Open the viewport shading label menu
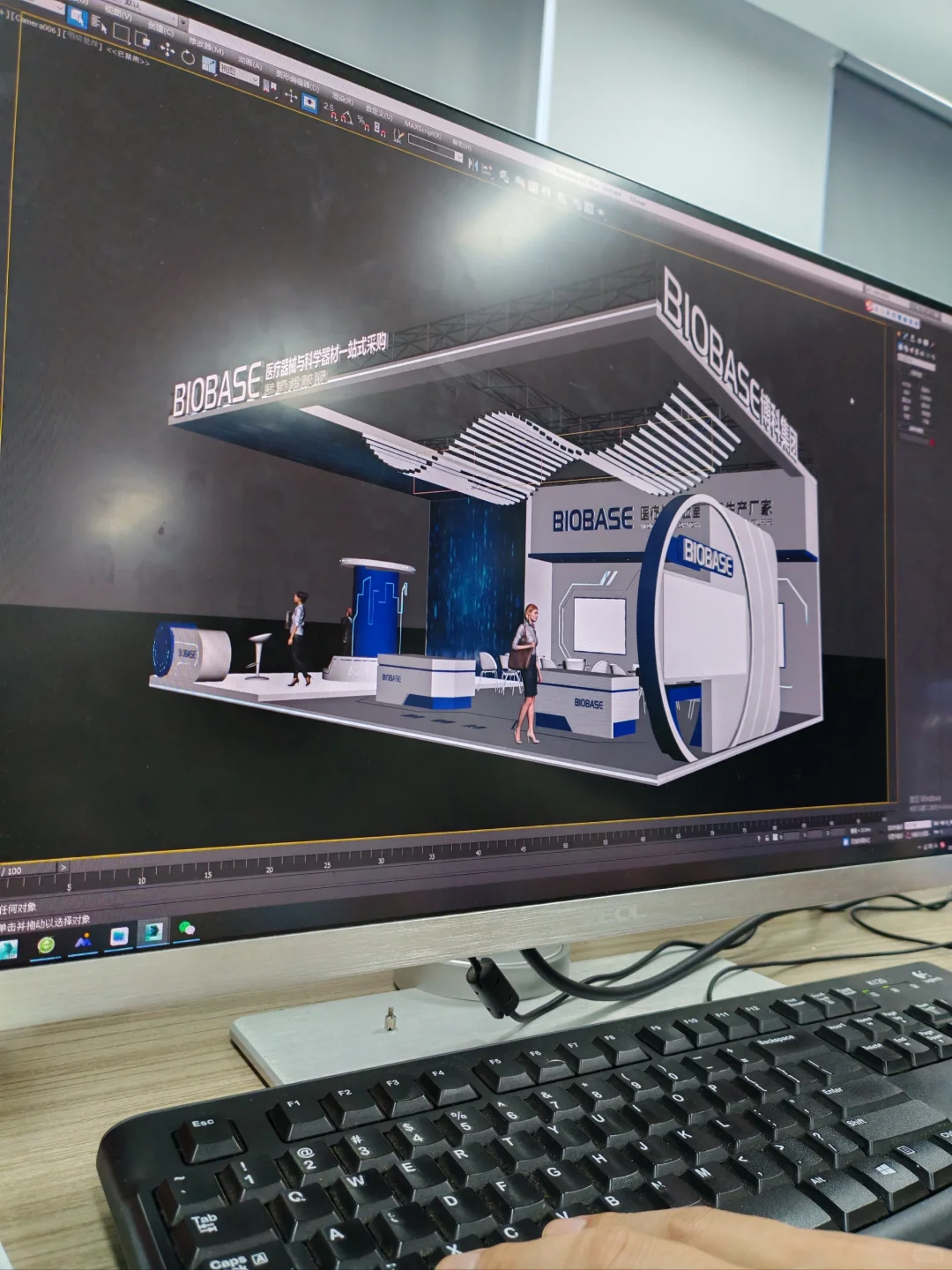Screen dimensions: 952x1270 (x=84, y=42)
